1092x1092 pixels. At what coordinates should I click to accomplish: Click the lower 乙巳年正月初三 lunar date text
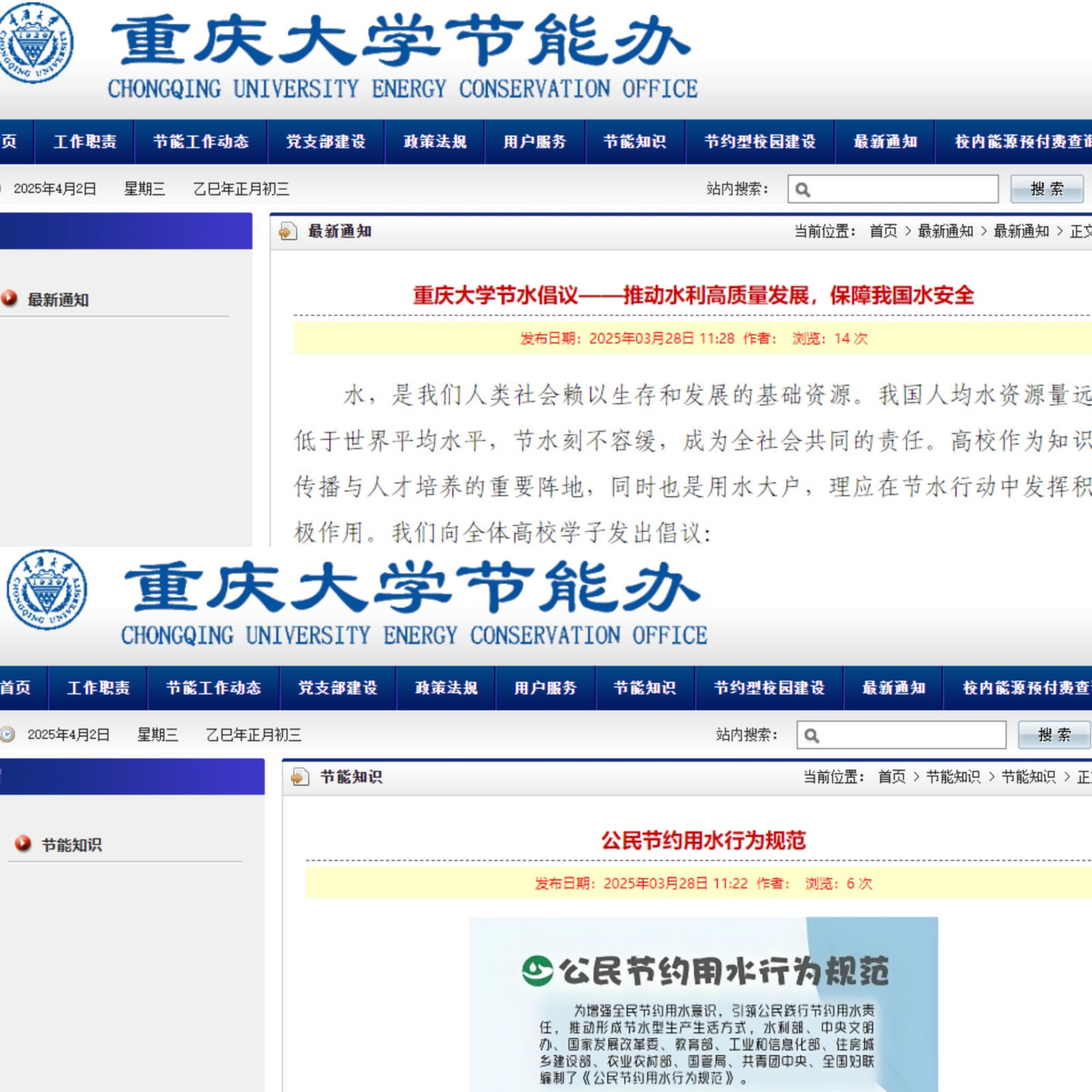point(254,735)
